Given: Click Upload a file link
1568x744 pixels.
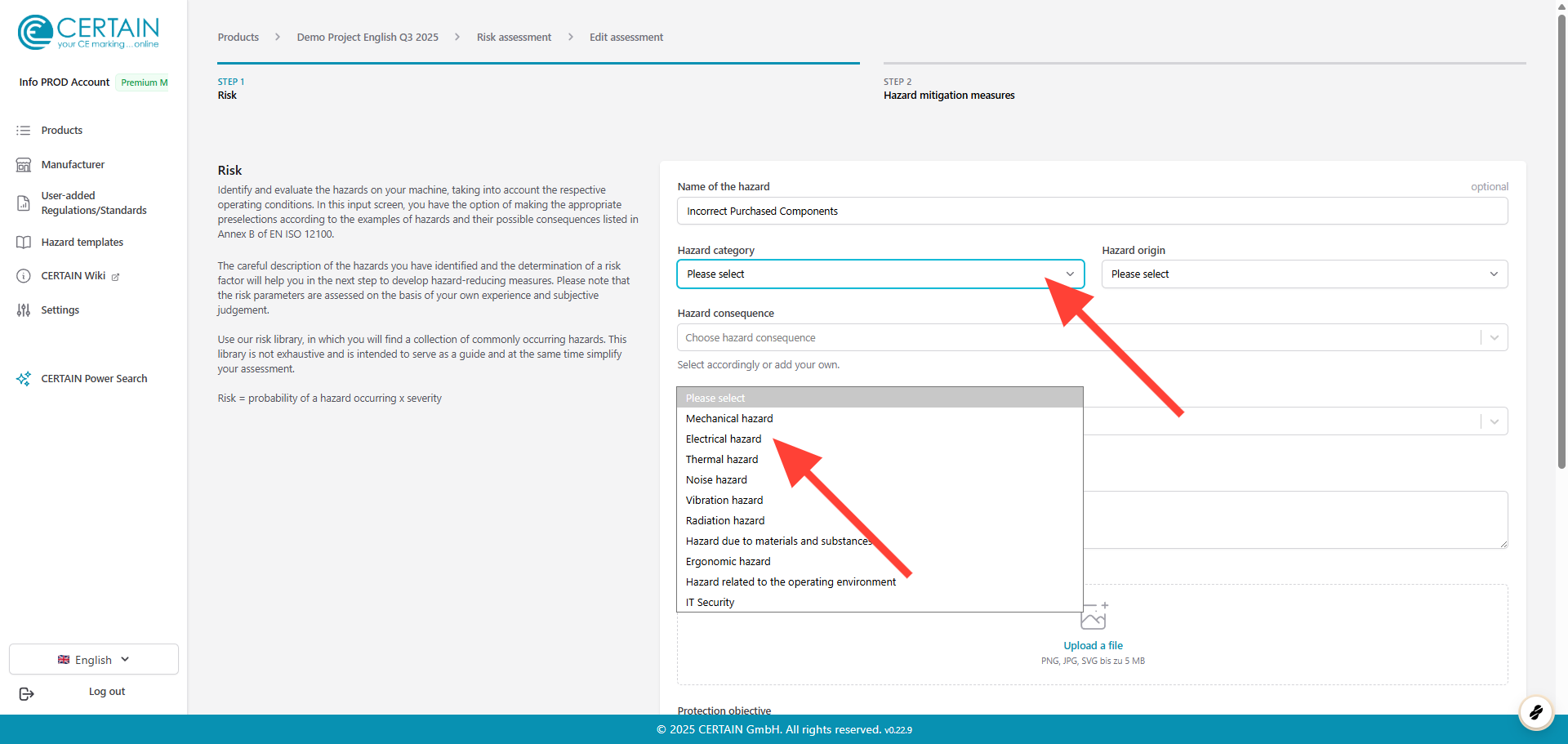Looking at the screenshot, I should (x=1093, y=645).
